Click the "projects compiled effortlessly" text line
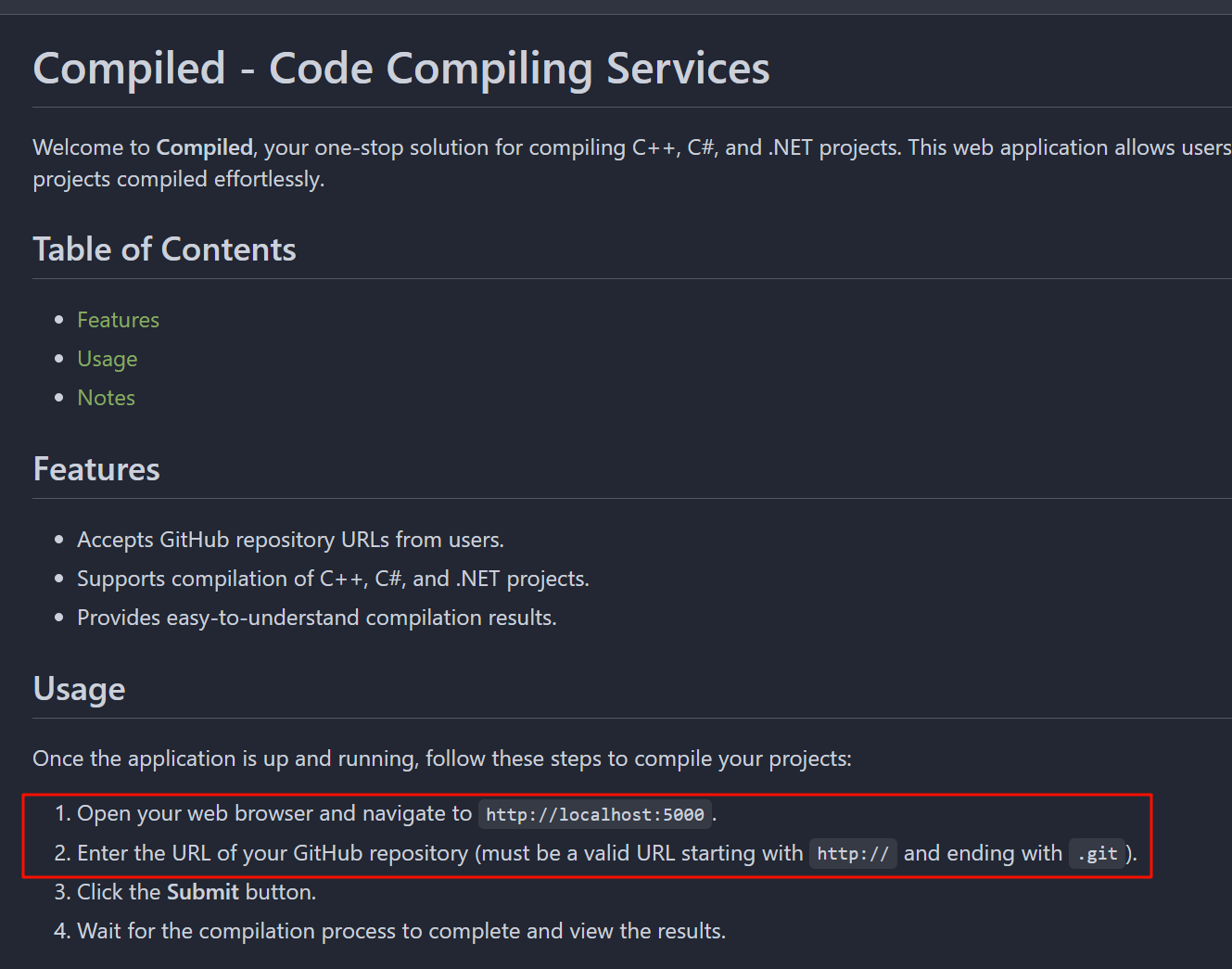The height and width of the screenshot is (969, 1232). (178, 179)
